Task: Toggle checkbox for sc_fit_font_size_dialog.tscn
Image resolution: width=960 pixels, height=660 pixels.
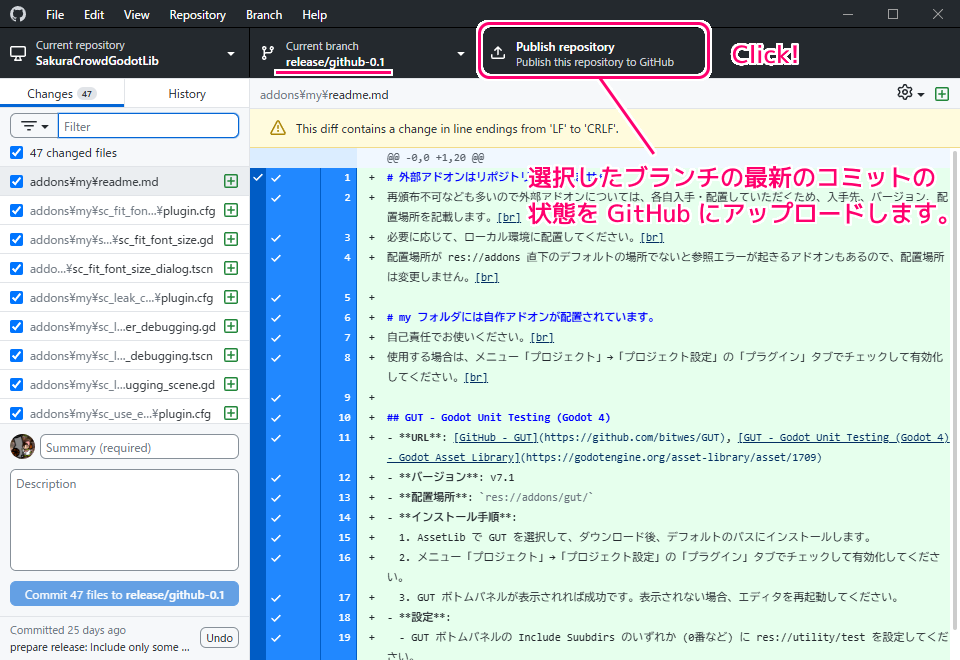Action: (x=16, y=269)
